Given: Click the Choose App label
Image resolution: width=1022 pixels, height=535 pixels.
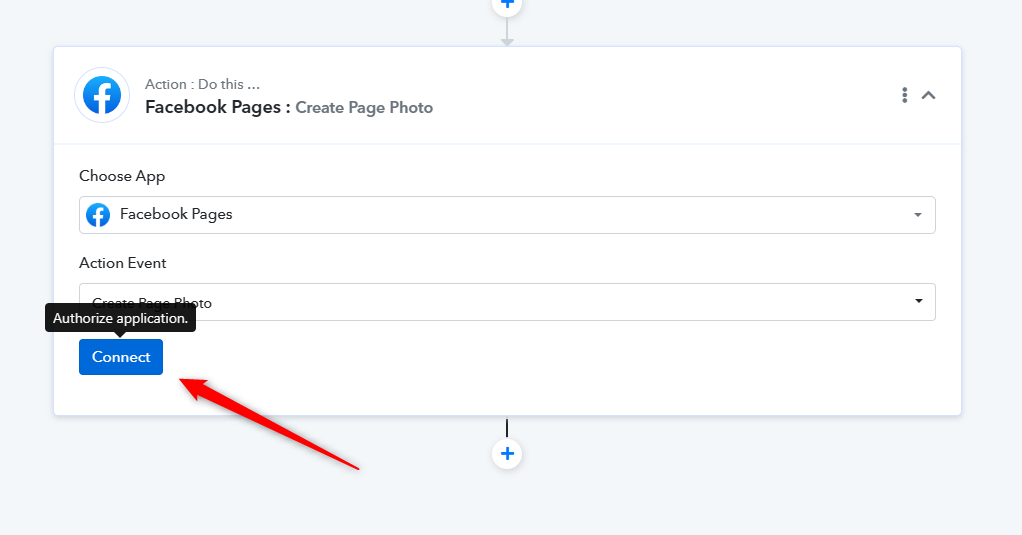Looking at the screenshot, I should [x=122, y=176].
